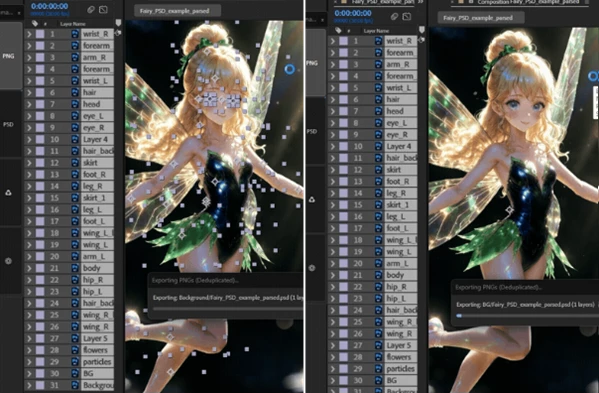Click label color of layer 3 in left panel
The height and width of the screenshot is (393, 599).
[40, 57]
